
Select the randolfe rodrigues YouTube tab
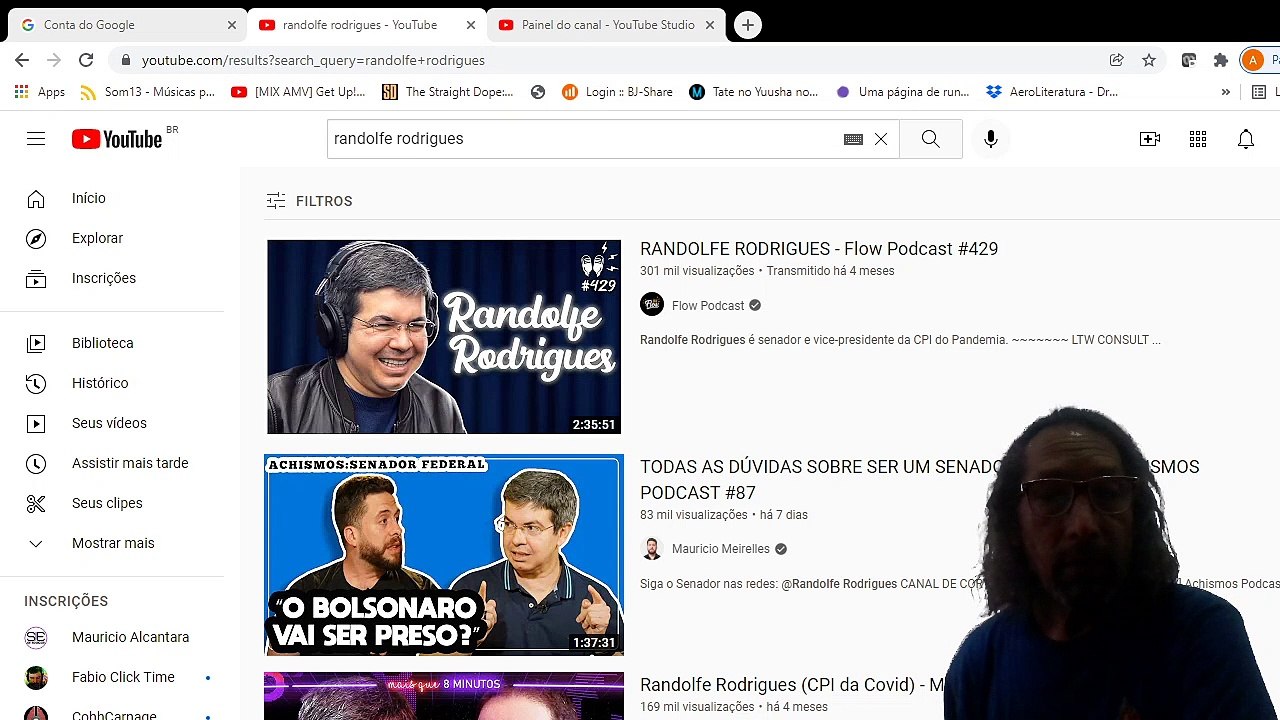[366, 25]
